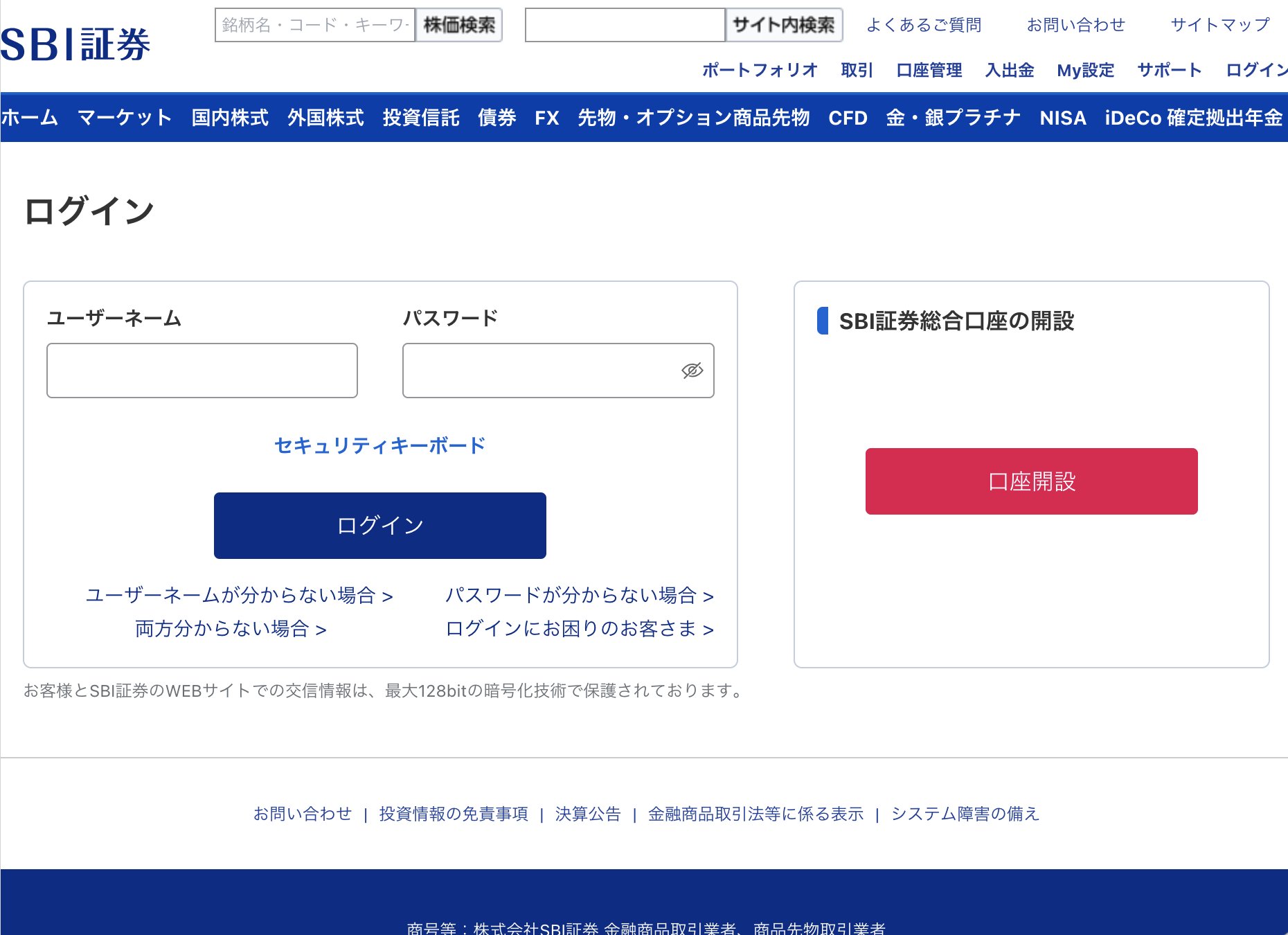This screenshot has height=935, width=1288.
Task: Open 入出金 in the header menu
Action: coord(1010,70)
